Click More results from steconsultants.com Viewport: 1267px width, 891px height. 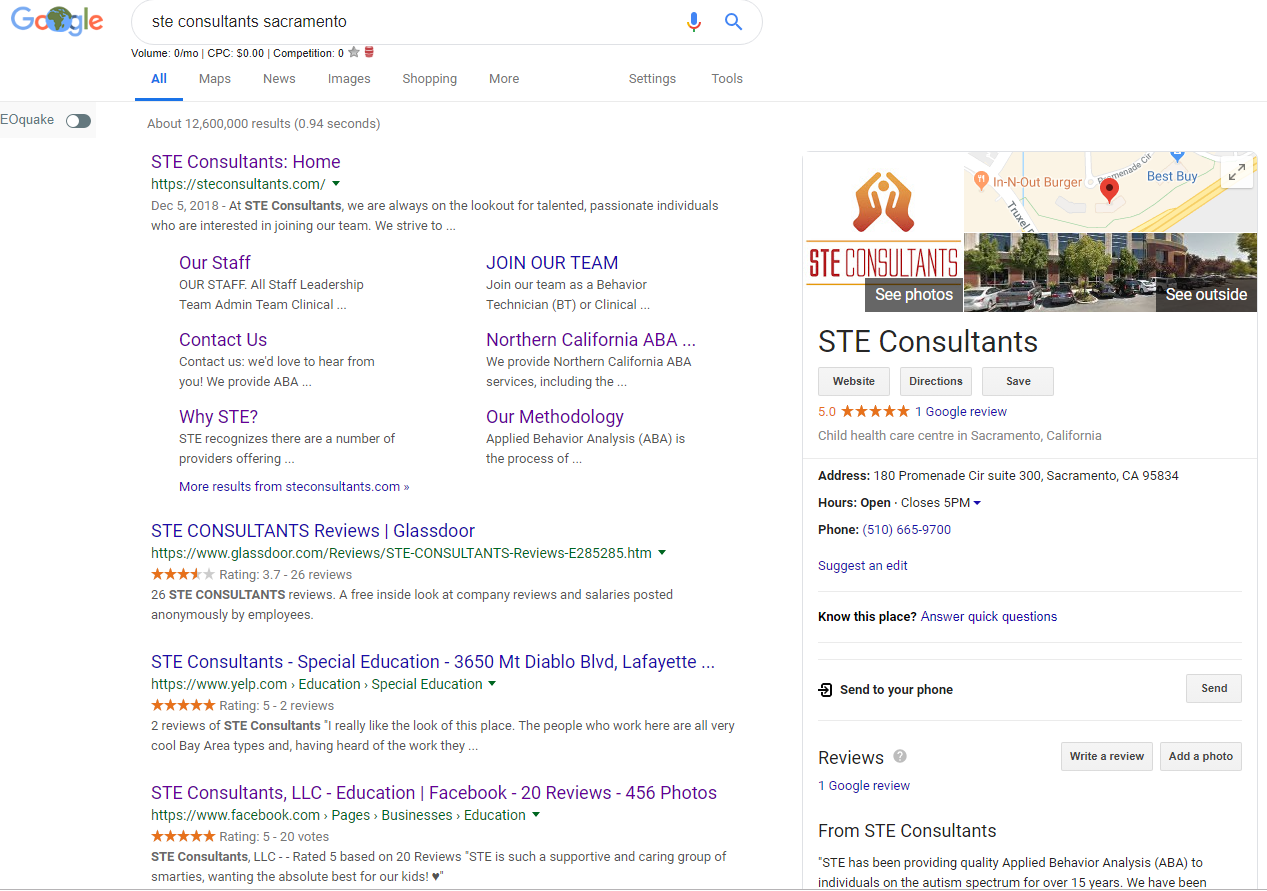(294, 487)
